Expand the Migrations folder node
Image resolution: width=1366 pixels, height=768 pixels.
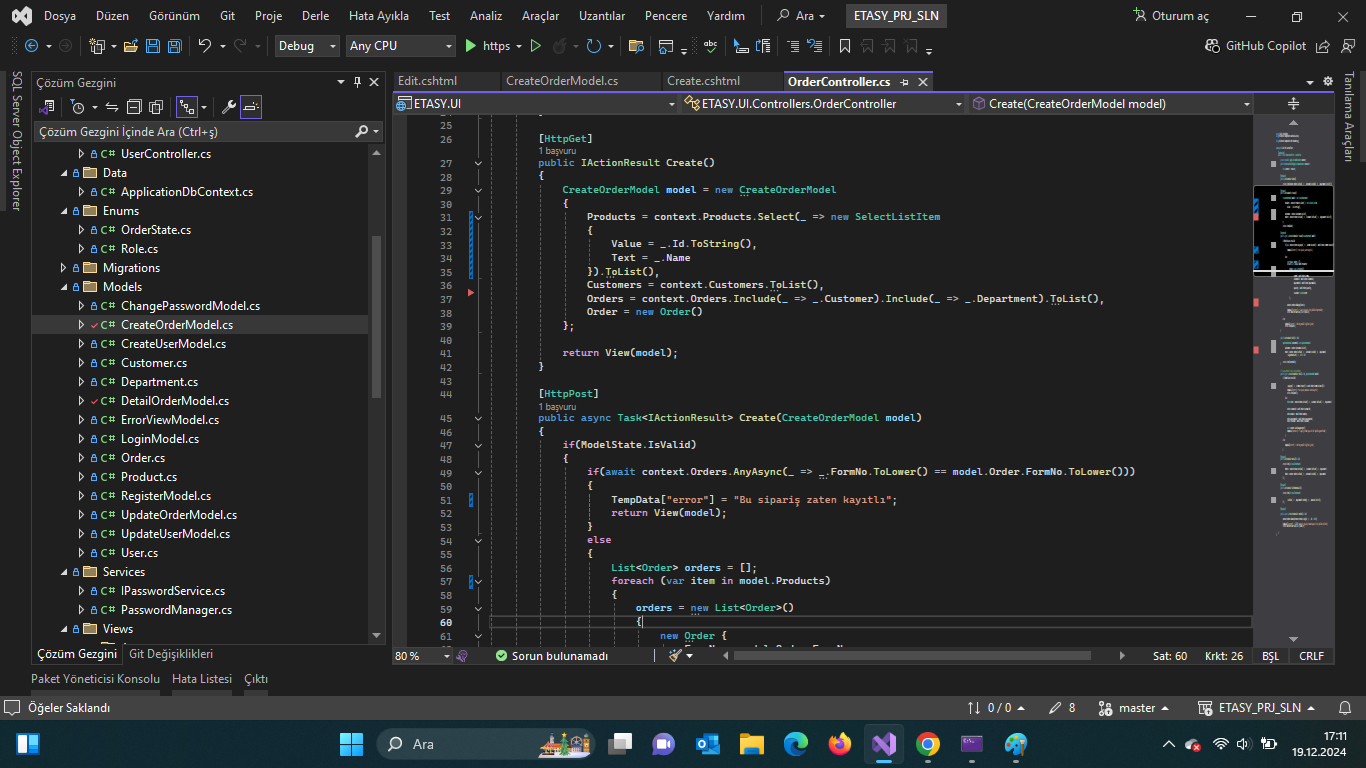coord(64,268)
